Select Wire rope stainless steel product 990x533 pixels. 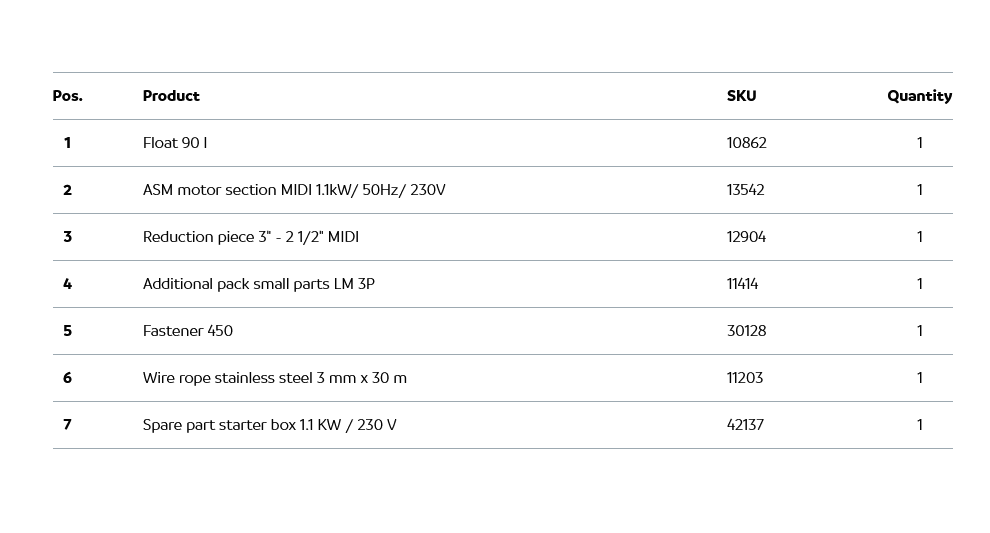[274, 378]
